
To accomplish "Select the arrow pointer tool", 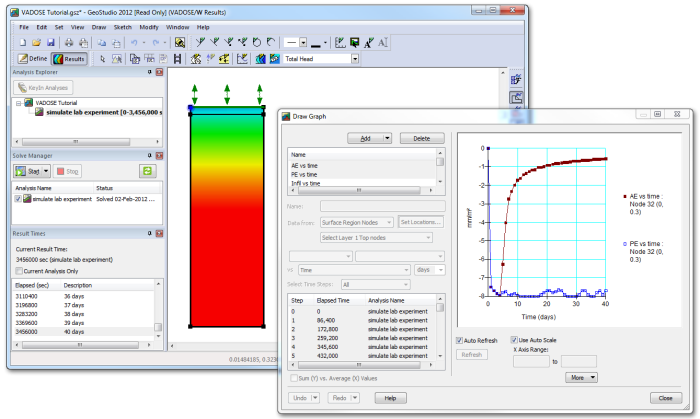I will coord(103,59).
